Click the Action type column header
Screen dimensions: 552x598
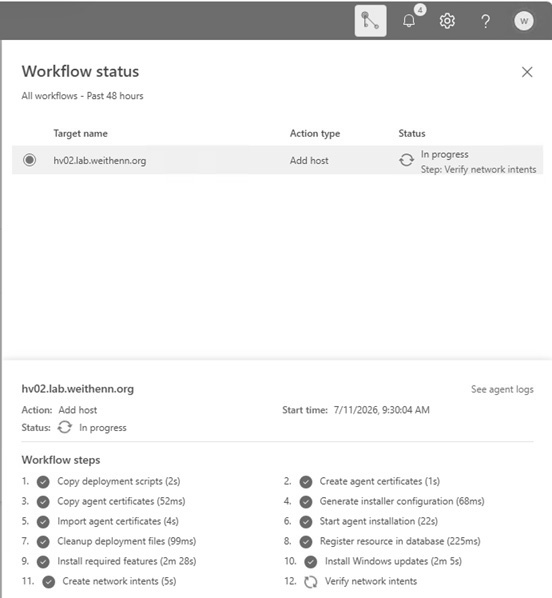click(315, 133)
